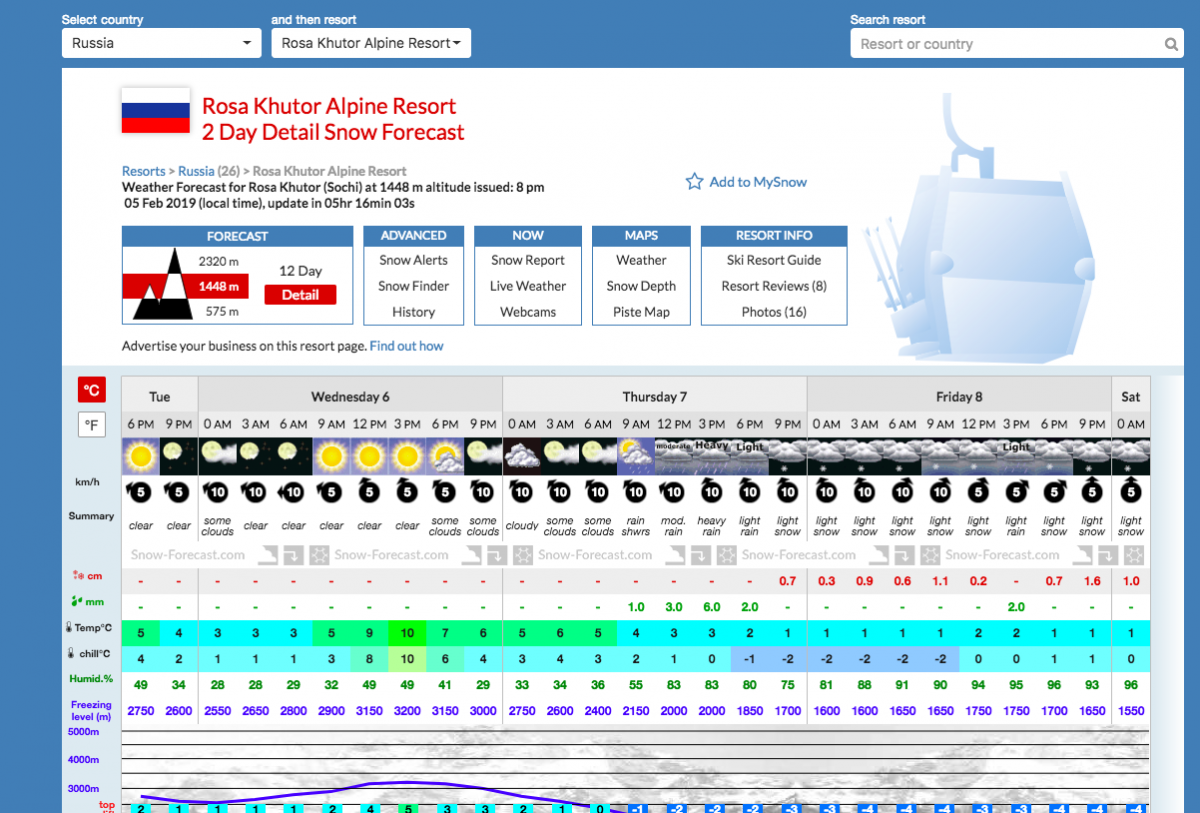Open Resort Reviews (8)
This screenshot has width=1200, height=813.
click(774, 286)
